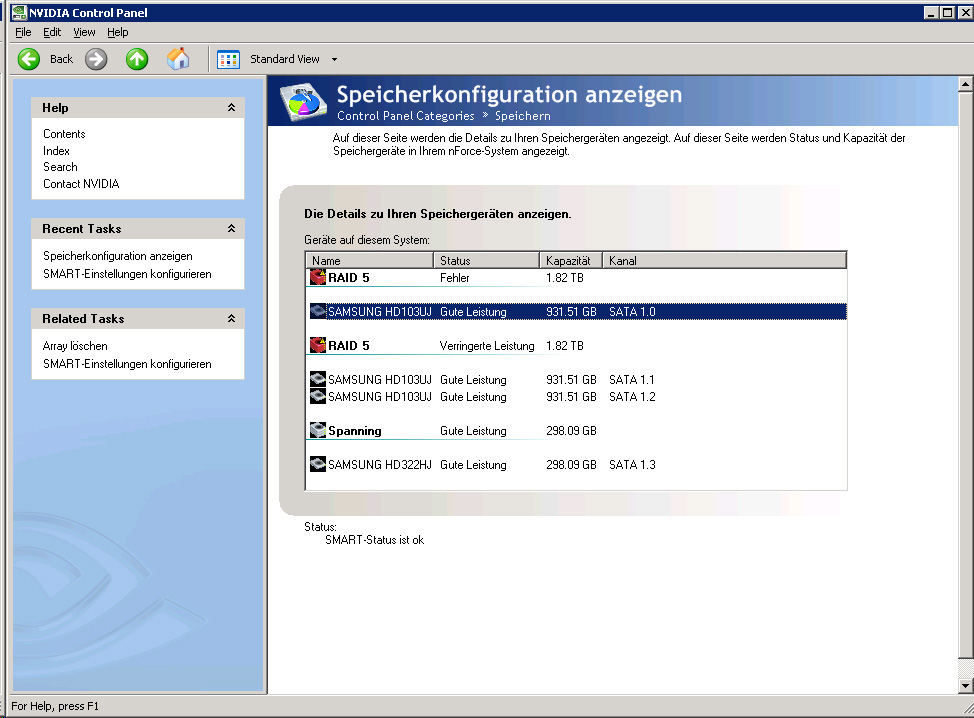Select the SAMSUNG HD103UJ name on SATA 1.2
974x718 pixels.
(x=380, y=396)
